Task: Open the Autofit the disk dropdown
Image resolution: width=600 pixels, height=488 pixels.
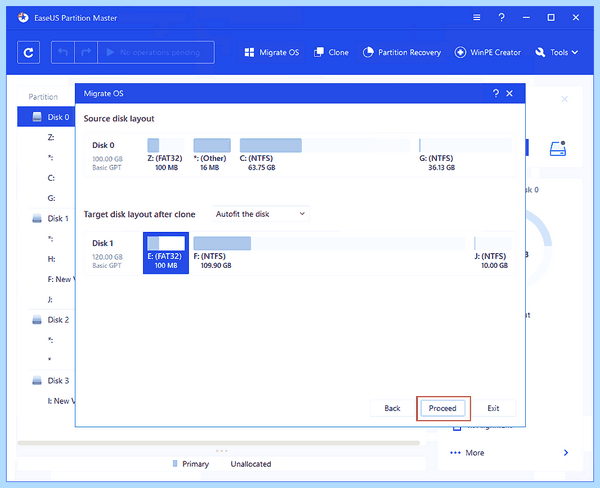Action: [261, 214]
